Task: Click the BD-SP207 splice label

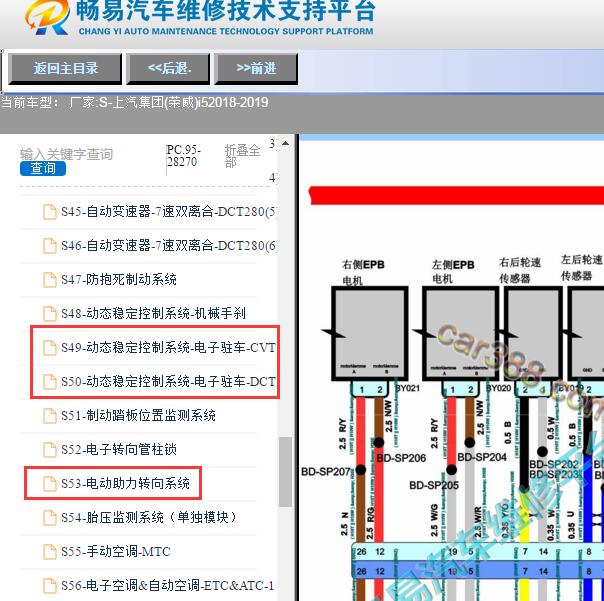Action: pyautogui.click(x=325, y=472)
